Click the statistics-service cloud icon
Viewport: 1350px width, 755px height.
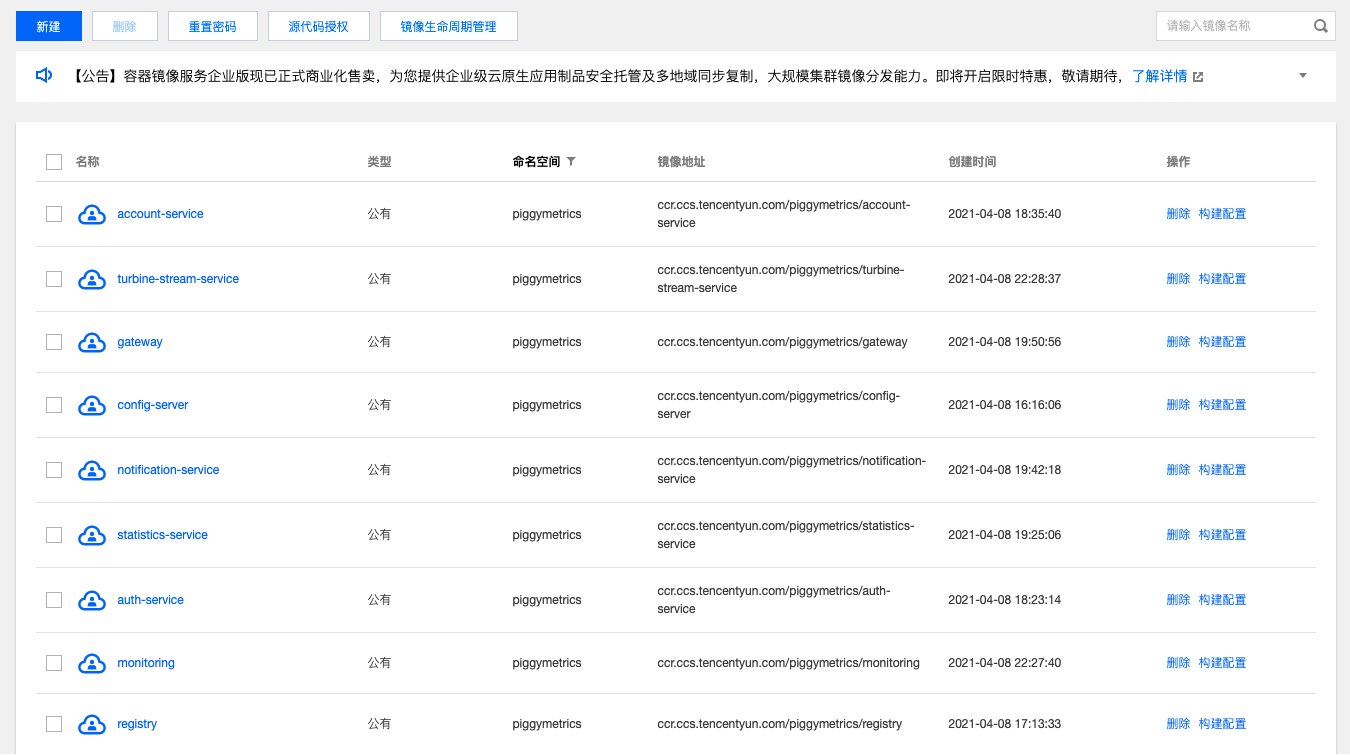point(92,535)
